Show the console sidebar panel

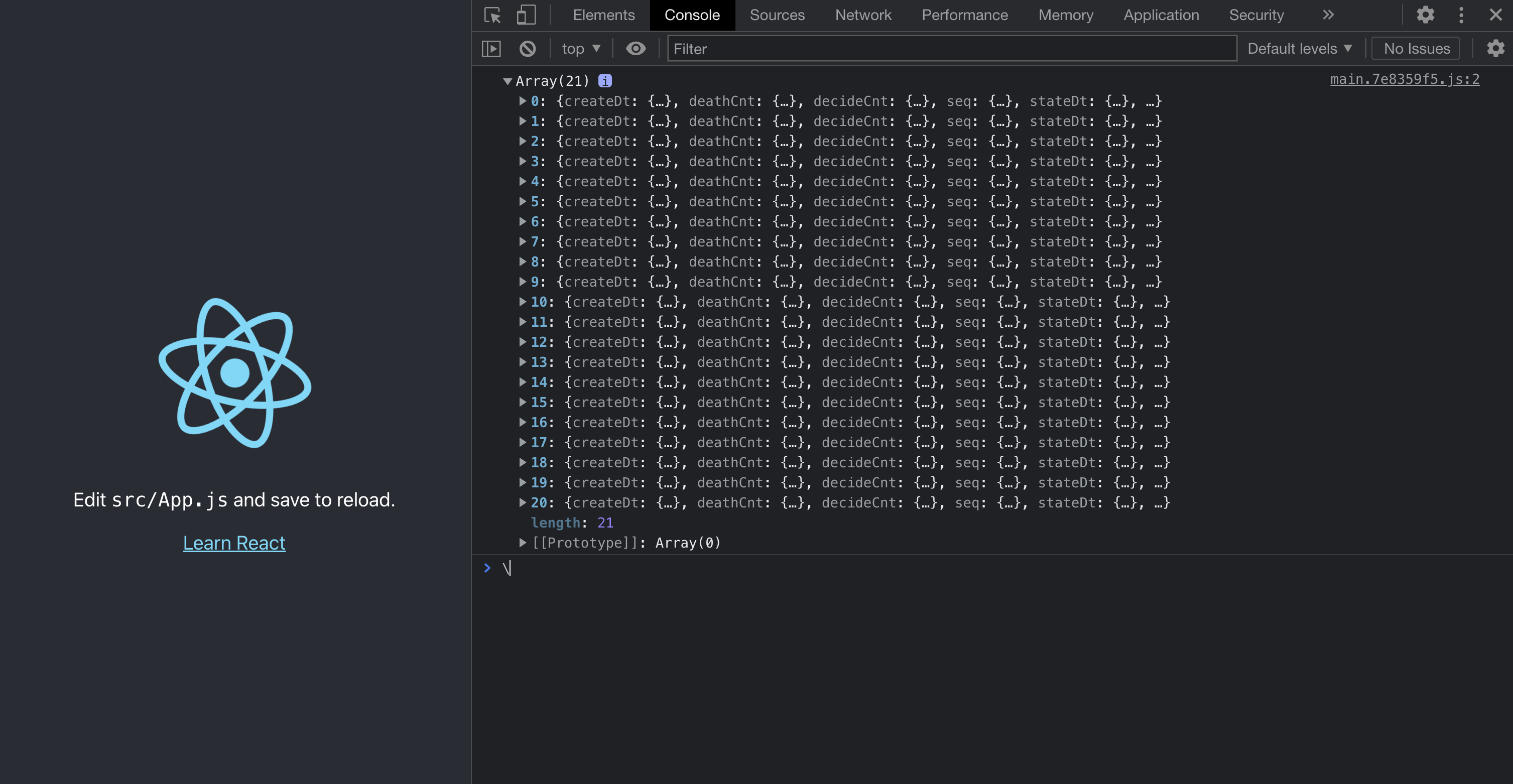491,49
